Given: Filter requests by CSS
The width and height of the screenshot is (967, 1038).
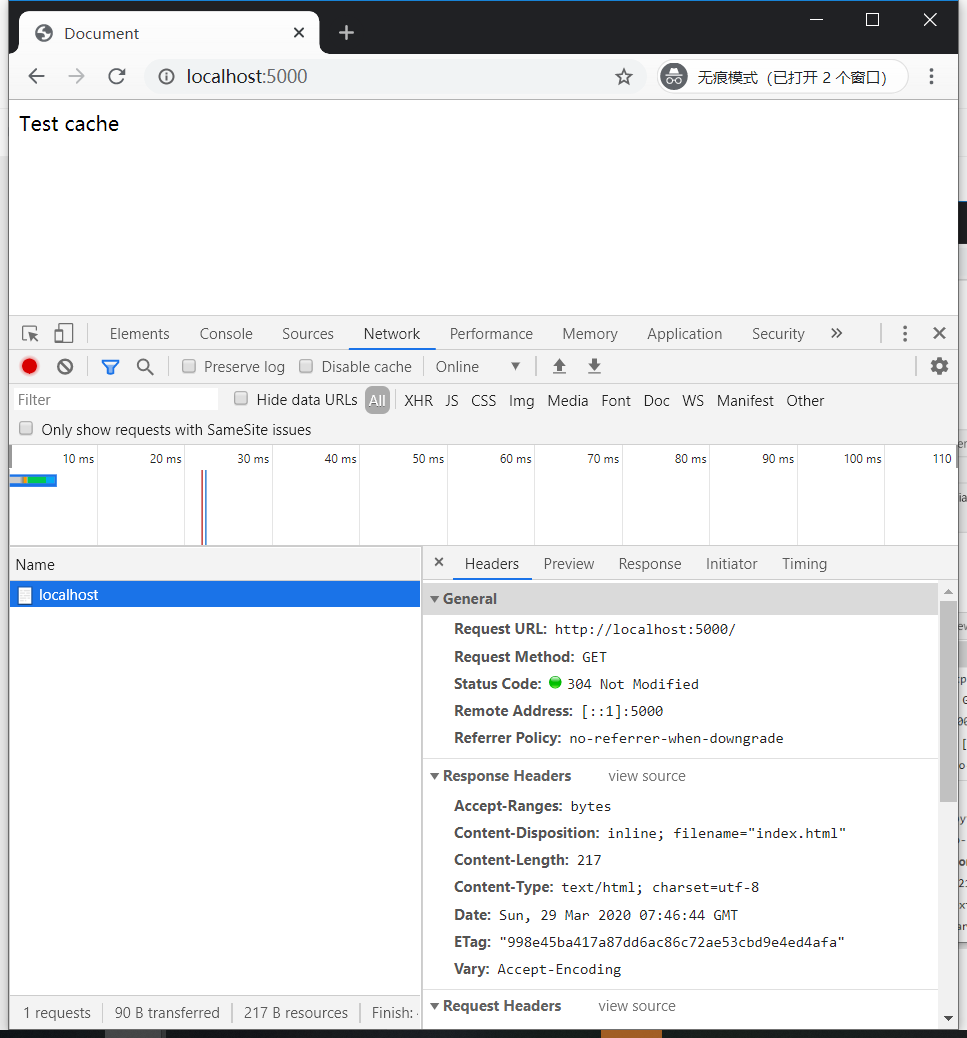Looking at the screenshot, I should [x=483, y=401].
